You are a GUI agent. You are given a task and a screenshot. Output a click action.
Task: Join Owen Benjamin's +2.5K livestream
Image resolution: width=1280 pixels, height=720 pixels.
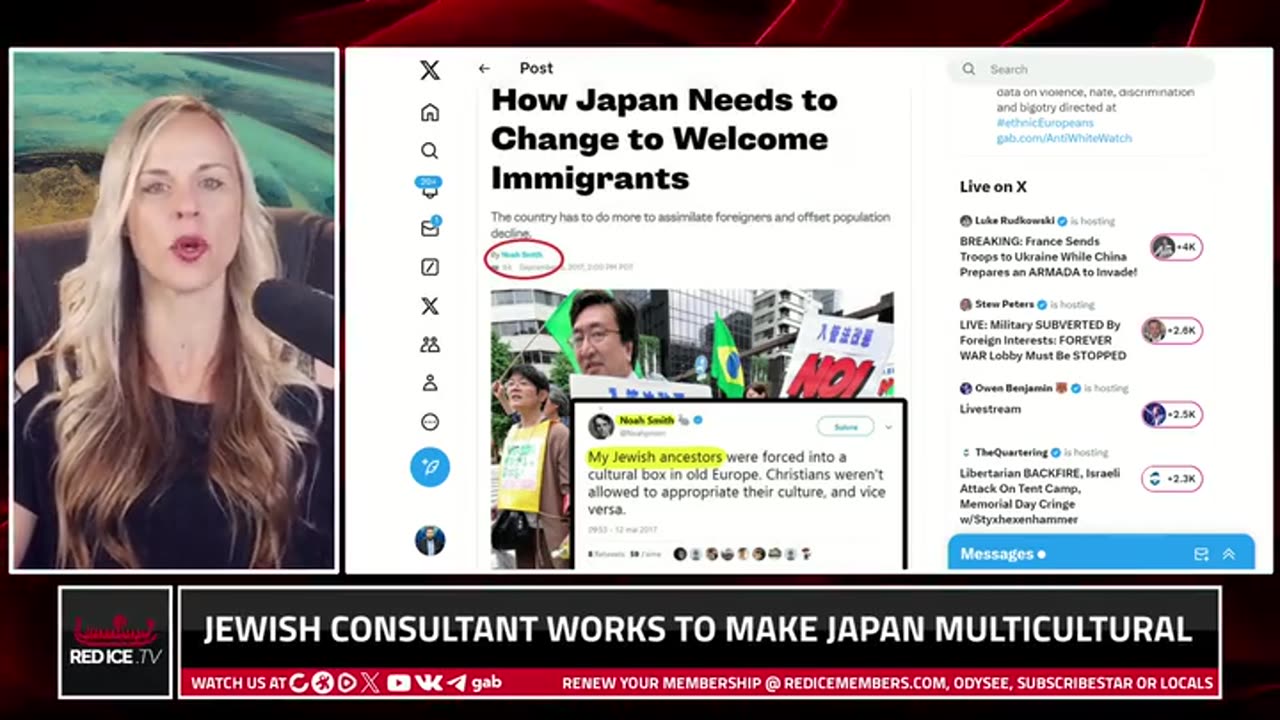[x=1173, y=414]
